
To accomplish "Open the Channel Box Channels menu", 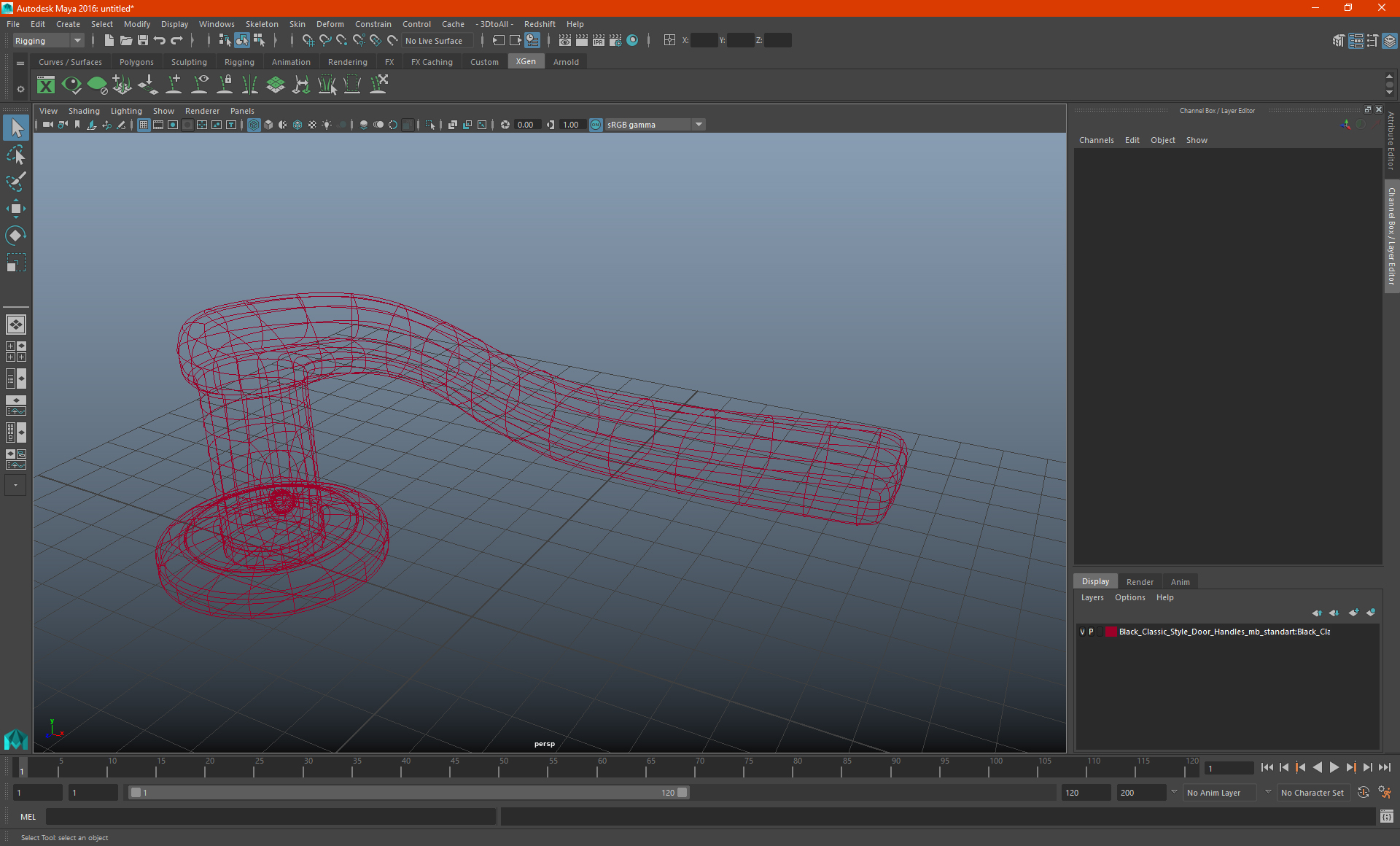I will point(1096,140).
